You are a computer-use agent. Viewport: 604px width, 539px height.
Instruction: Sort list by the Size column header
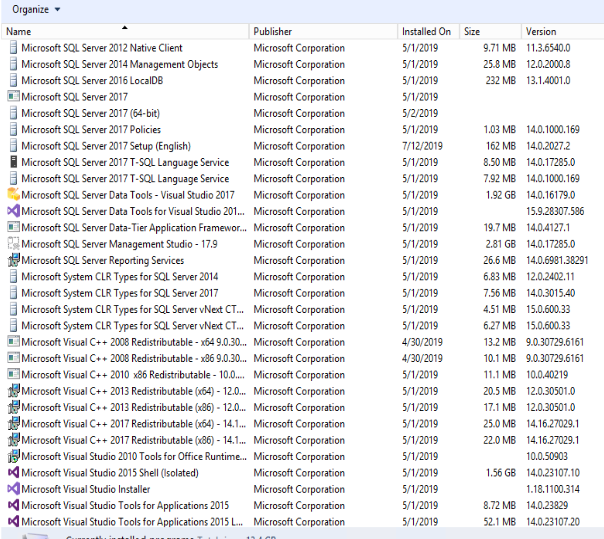(x=490, y=32)
